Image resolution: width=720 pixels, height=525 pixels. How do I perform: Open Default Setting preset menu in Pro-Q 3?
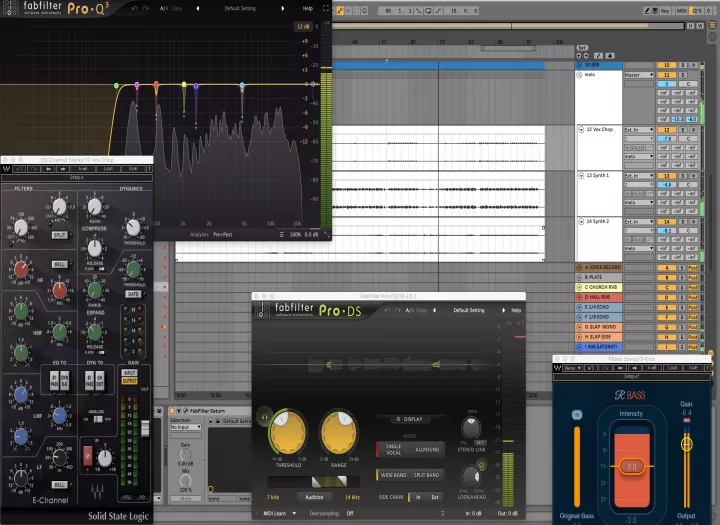click(240, 8)
